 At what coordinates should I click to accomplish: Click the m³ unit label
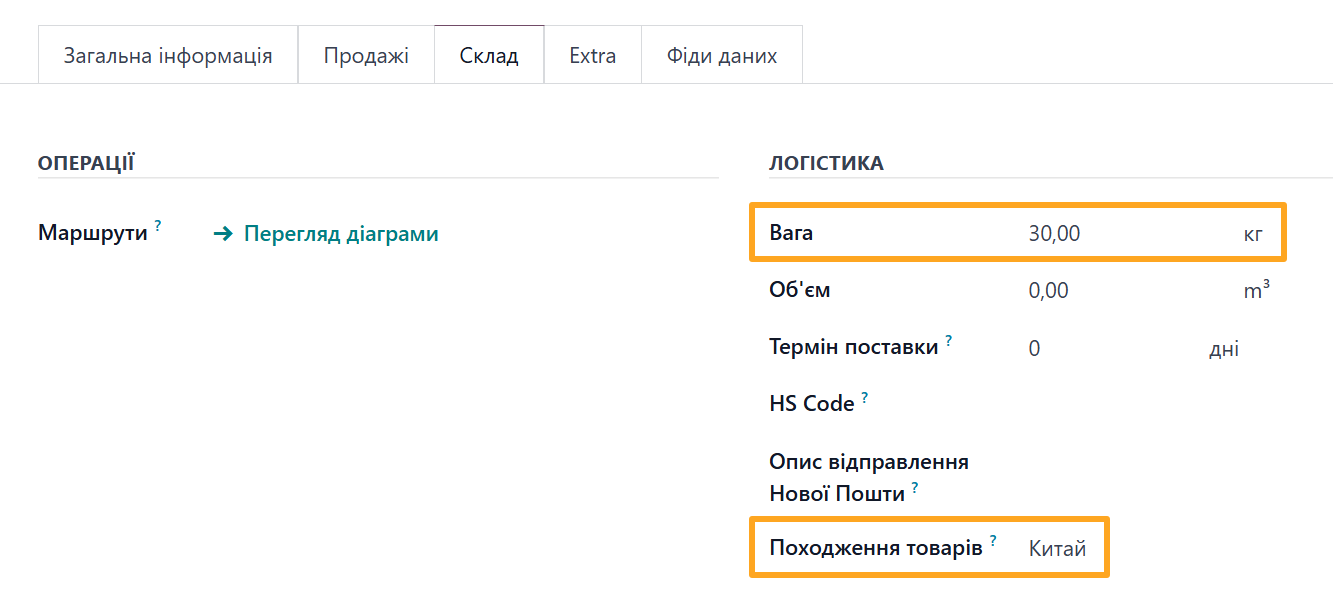[1257, 291]
